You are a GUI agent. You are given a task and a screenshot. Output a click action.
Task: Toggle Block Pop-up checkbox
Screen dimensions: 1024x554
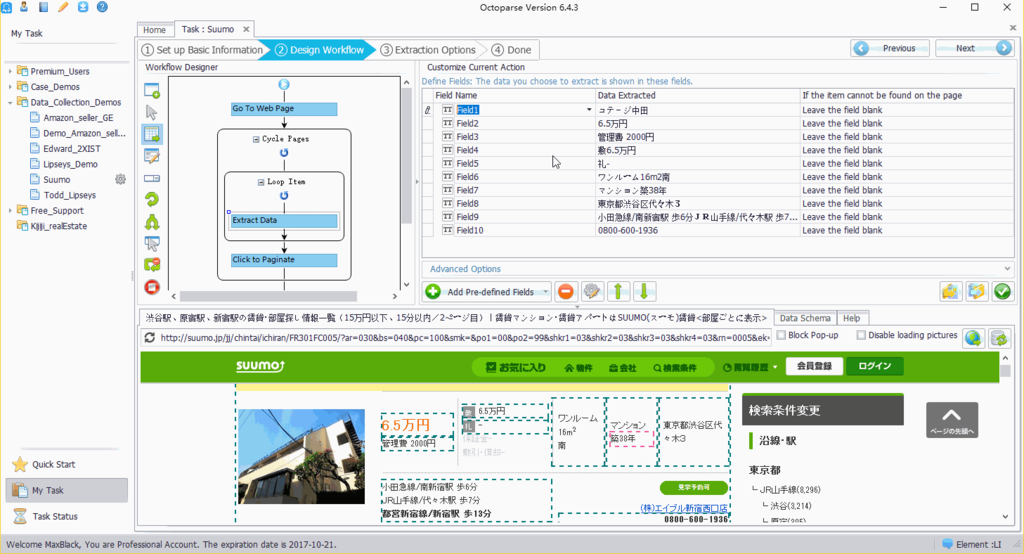tap(780, 335)
